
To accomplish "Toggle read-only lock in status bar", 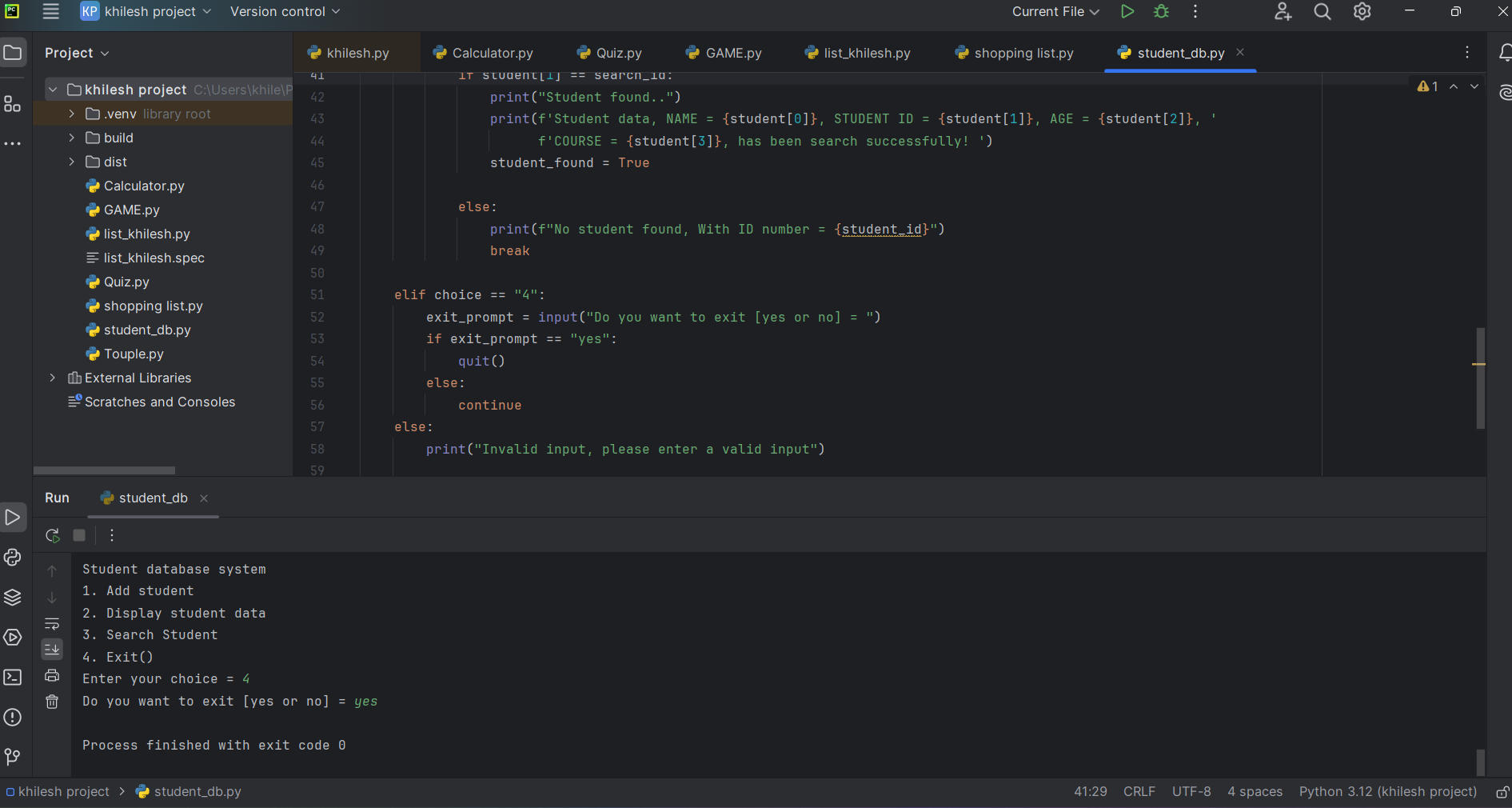I will tap(1502, 792).
